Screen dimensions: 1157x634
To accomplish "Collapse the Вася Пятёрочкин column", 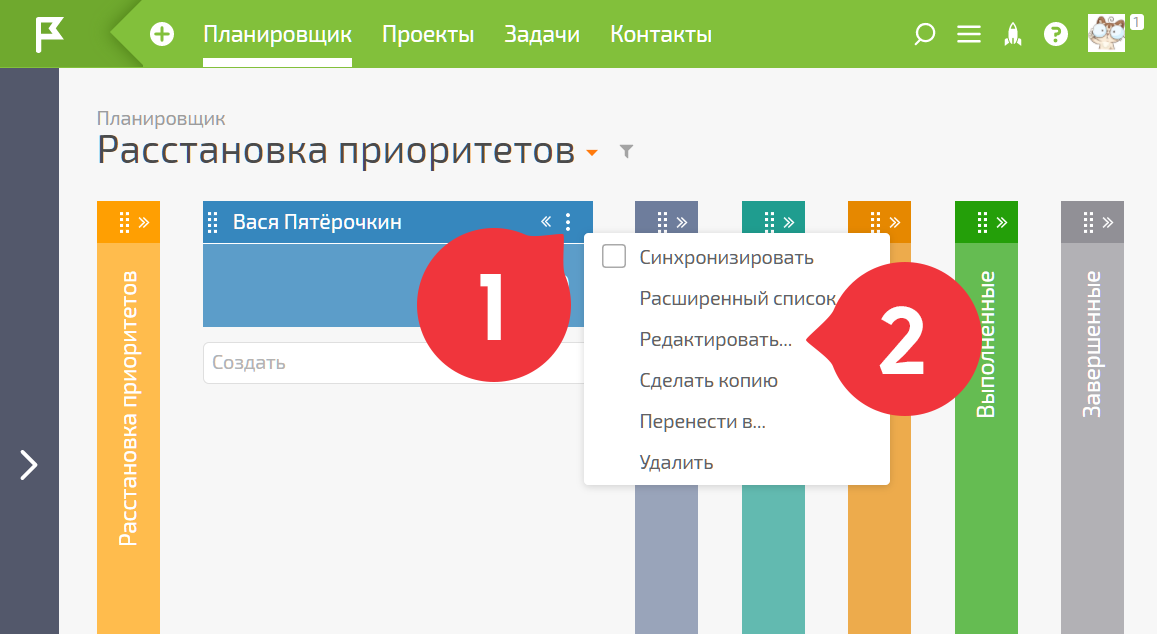I will (546, 221).
